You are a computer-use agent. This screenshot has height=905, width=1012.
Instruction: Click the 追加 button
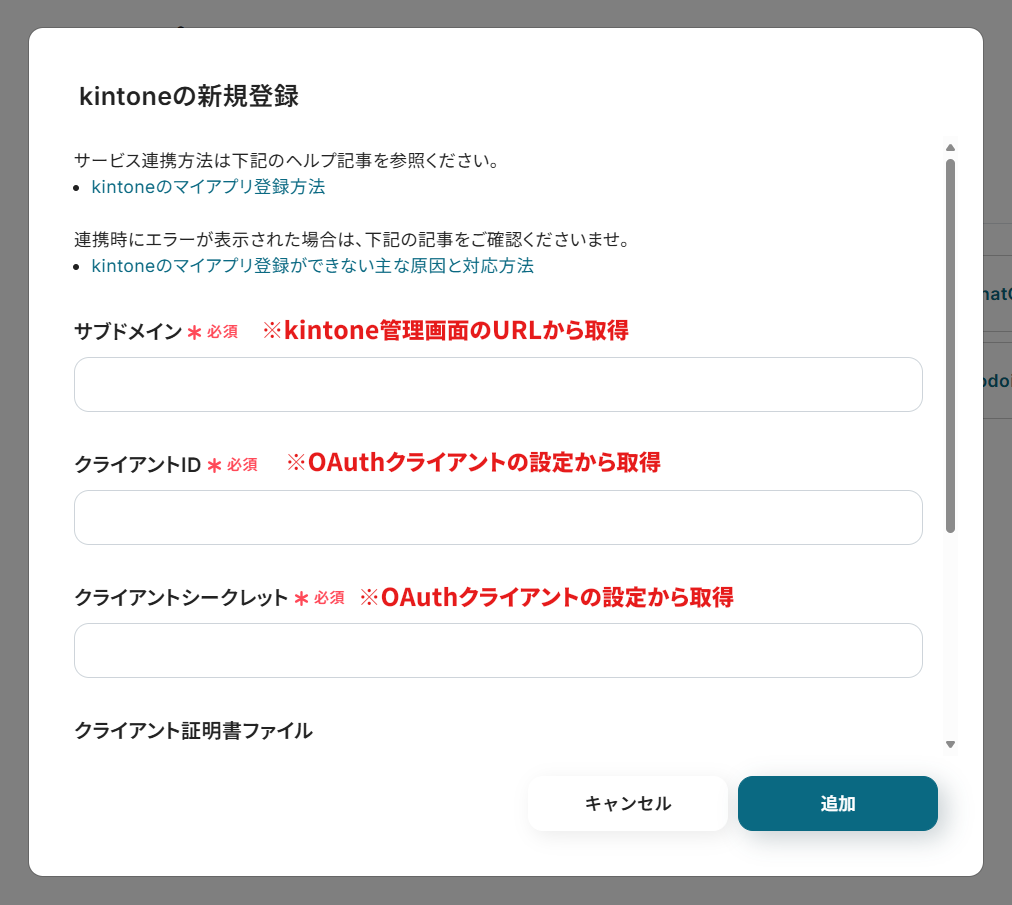838,804
